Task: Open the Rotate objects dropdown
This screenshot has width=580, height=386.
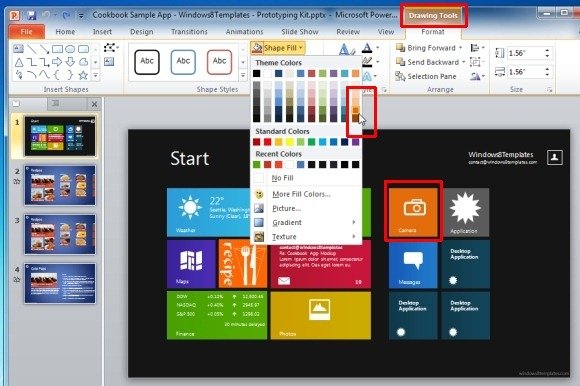Action: click(478, 77)
